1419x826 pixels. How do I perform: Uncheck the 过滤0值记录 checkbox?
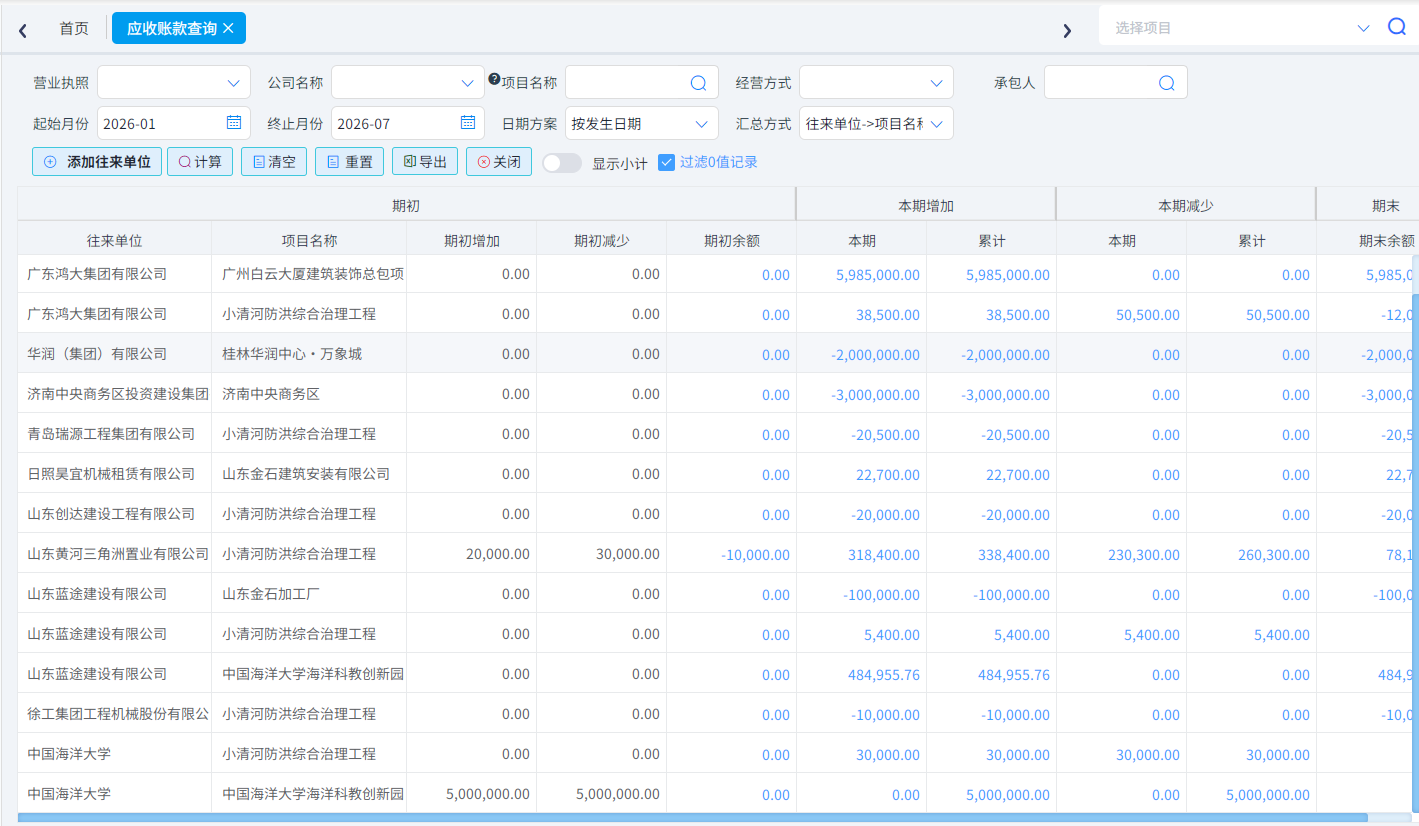(666, 162)
